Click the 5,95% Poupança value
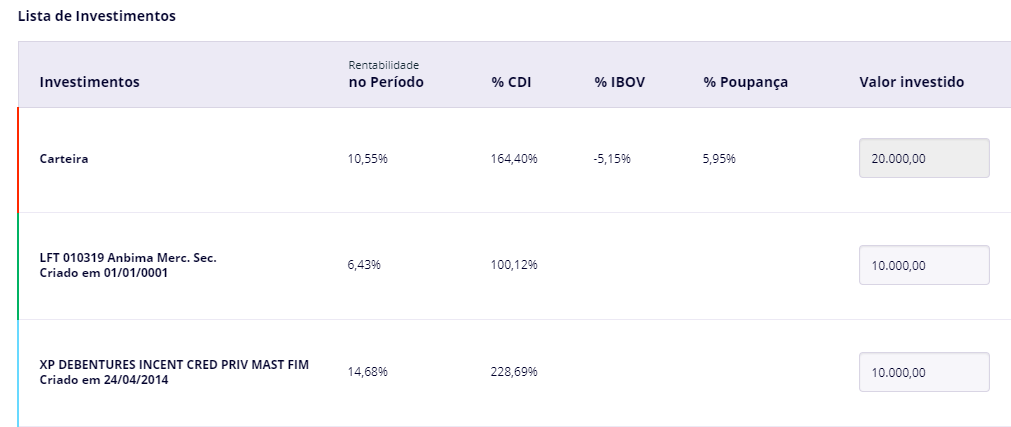1011x427 pixels. 719,159
